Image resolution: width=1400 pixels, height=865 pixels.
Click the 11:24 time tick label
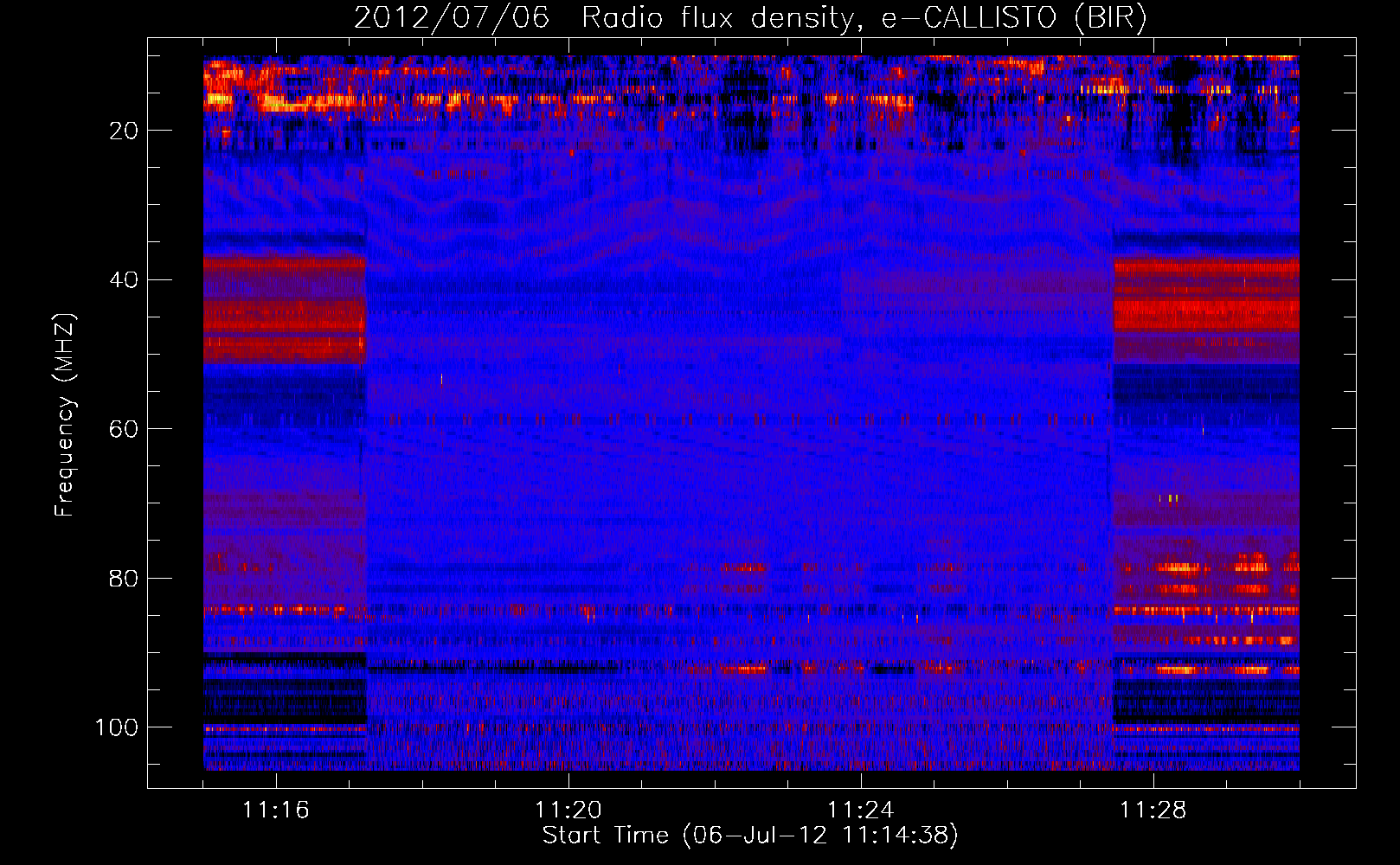point(861,811)
